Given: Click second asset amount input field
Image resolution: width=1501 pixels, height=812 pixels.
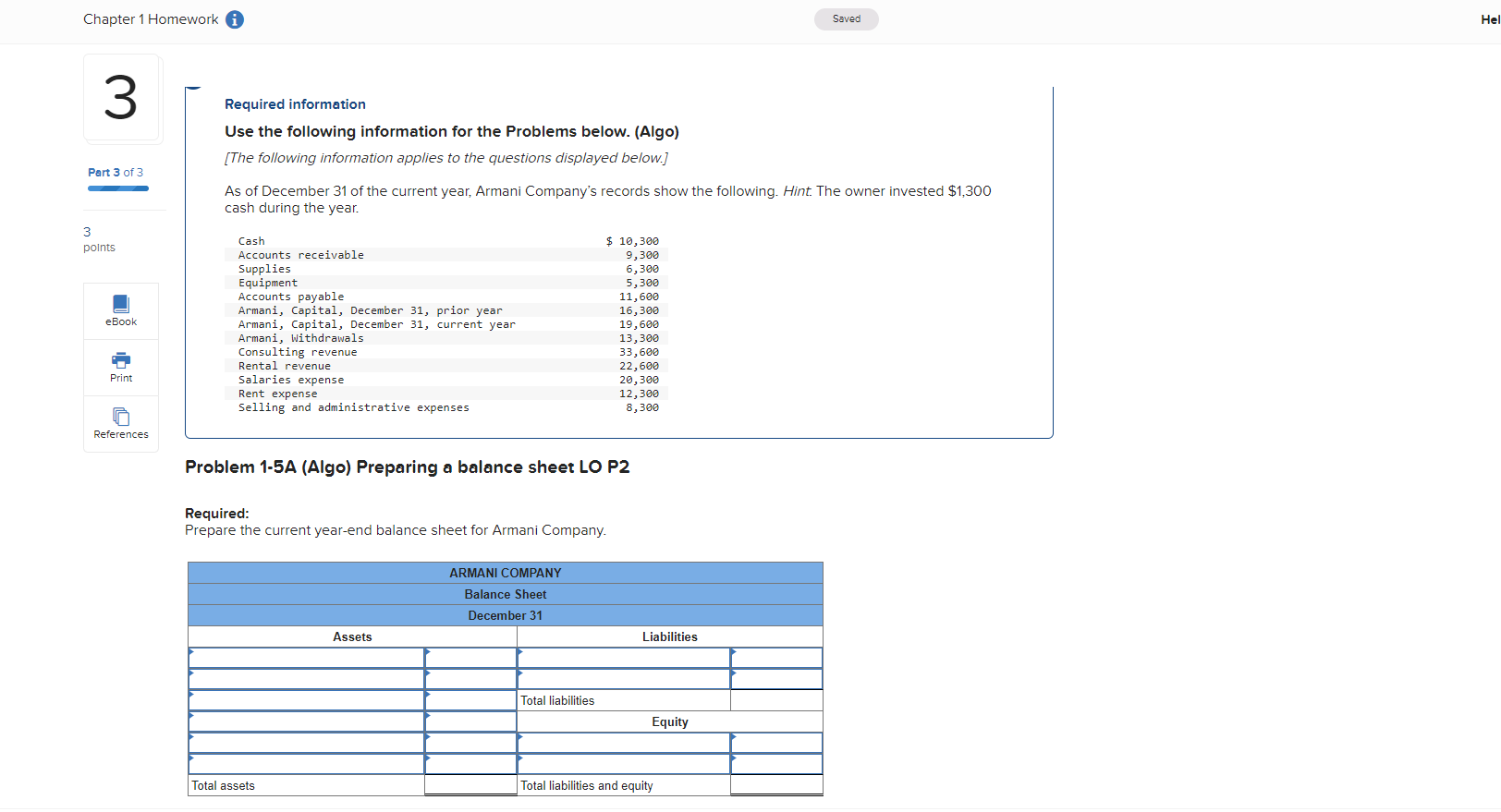Looking at the screenshot, I should pos(470,679).
